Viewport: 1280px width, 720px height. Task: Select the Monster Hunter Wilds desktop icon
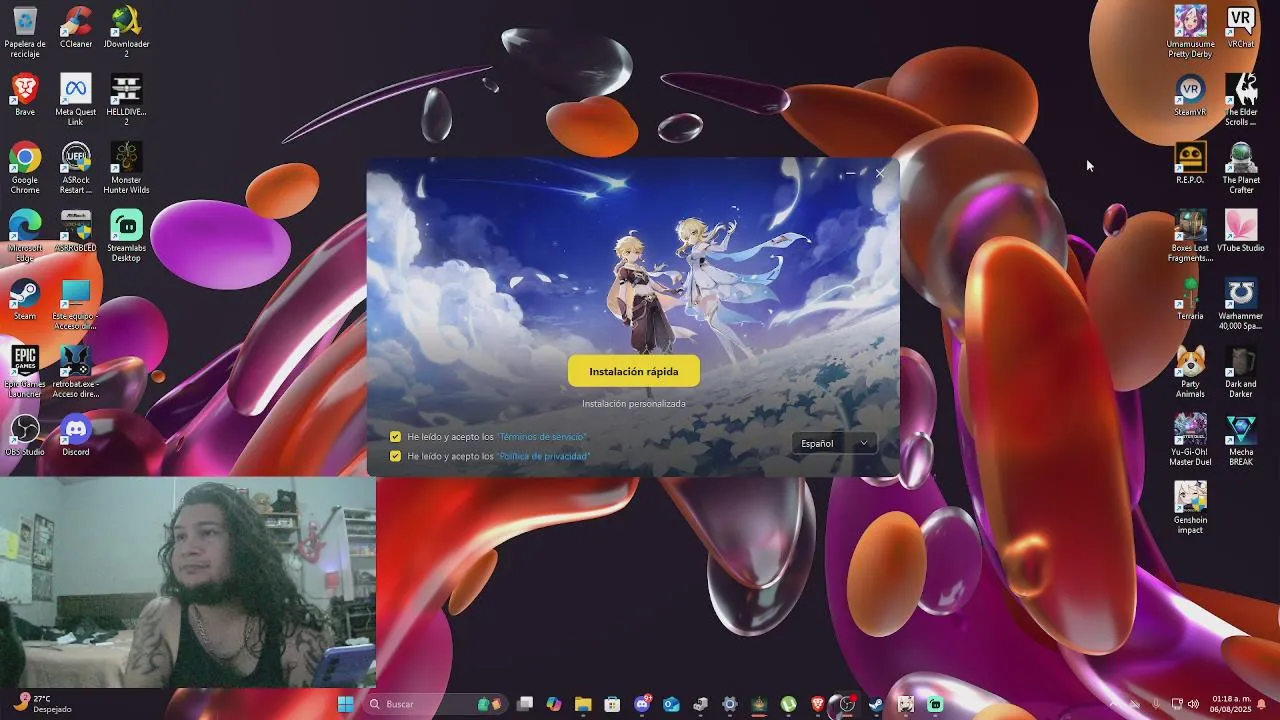pos(126,168)
